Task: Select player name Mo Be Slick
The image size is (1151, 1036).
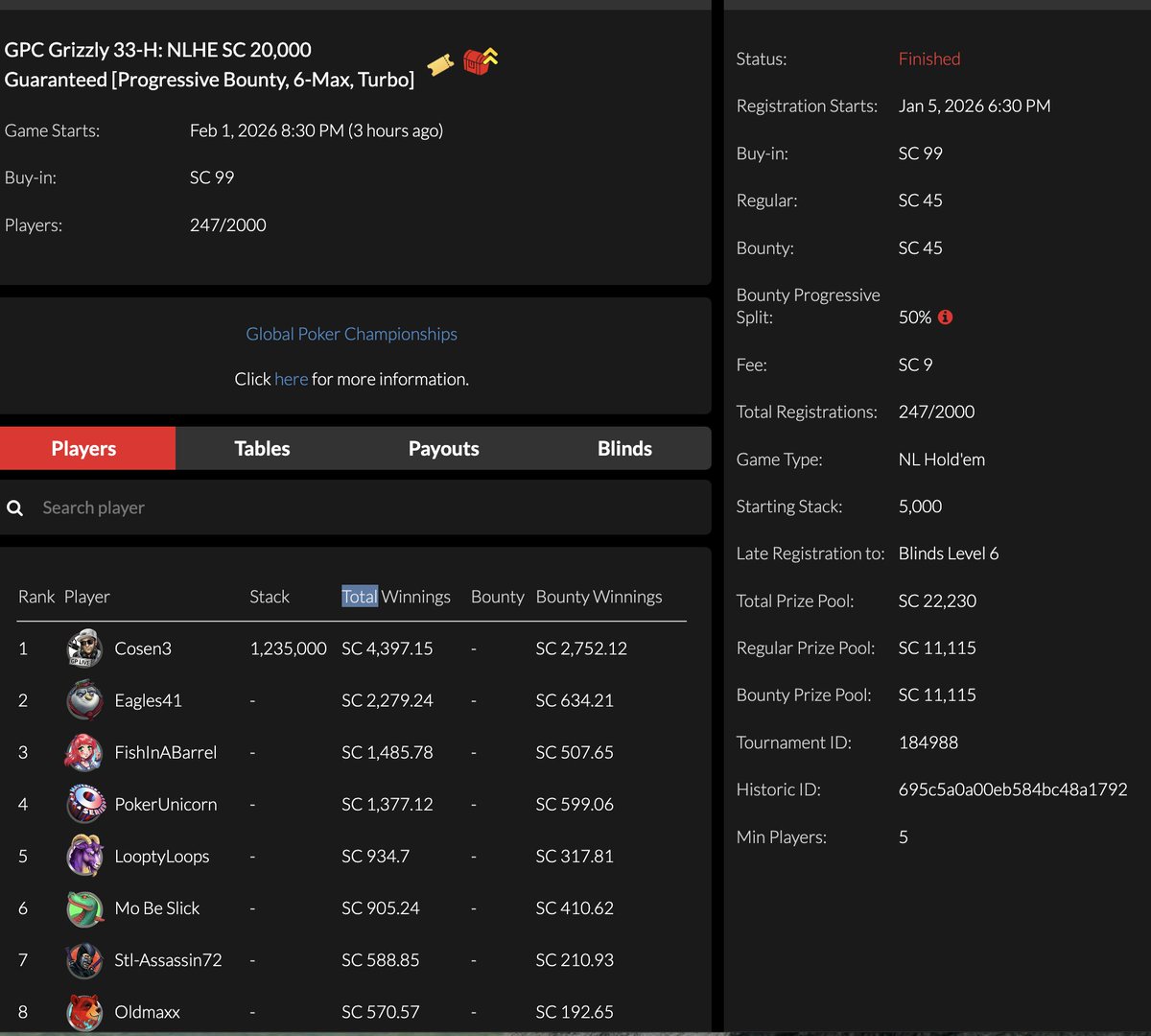Action: coord(157,907)
